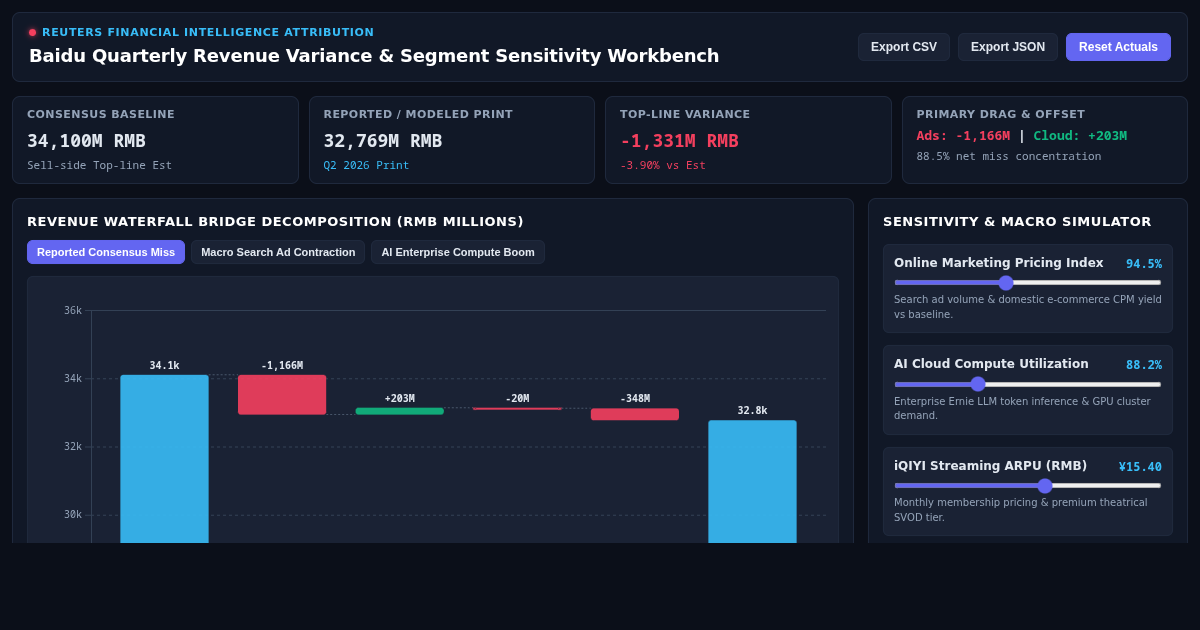Screen dimensions: 1200x630
Task: Click the ¥15.40 ARPU value
Action: (1140, 467)
